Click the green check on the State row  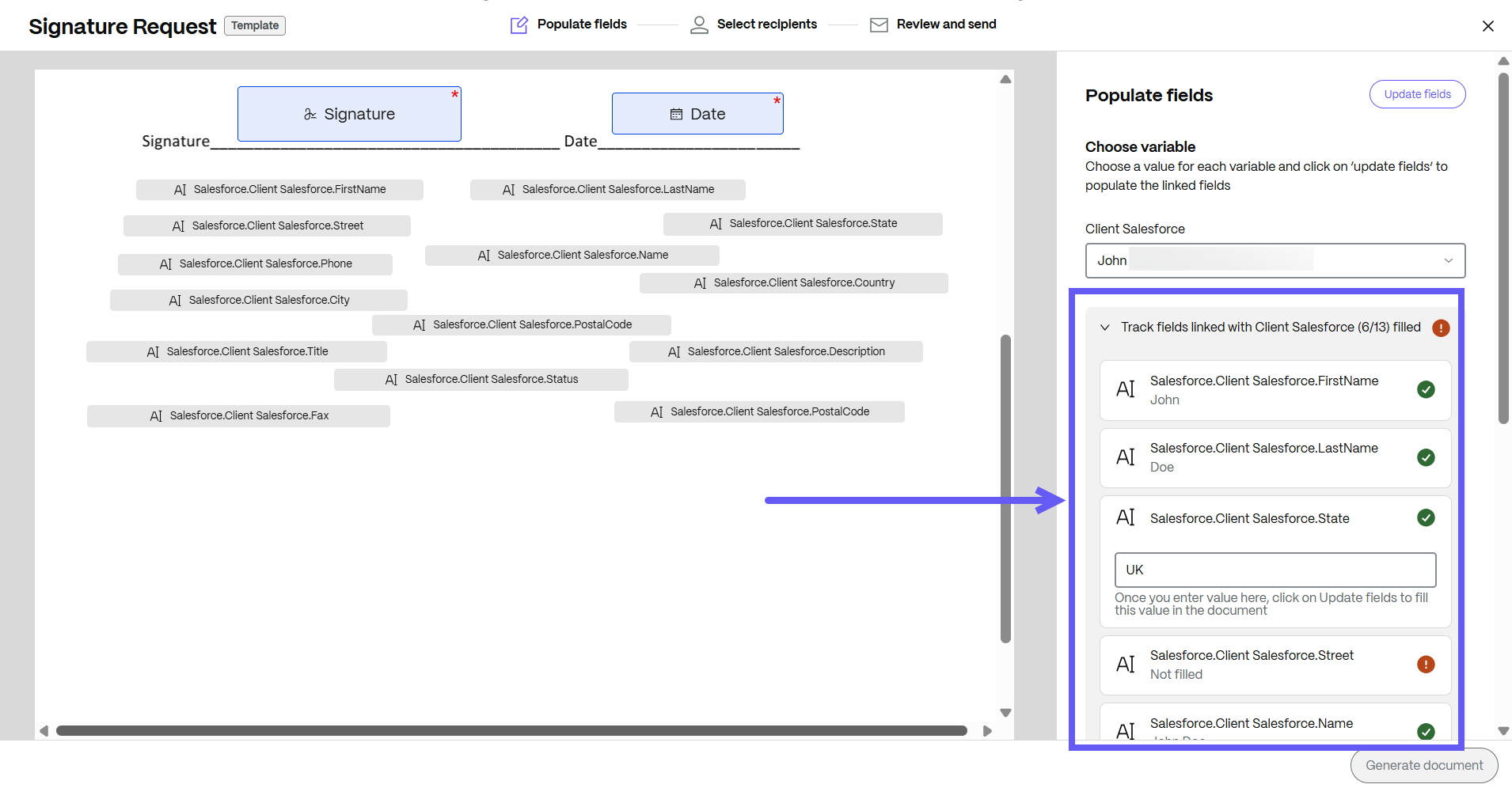(x=1426, y=517)
